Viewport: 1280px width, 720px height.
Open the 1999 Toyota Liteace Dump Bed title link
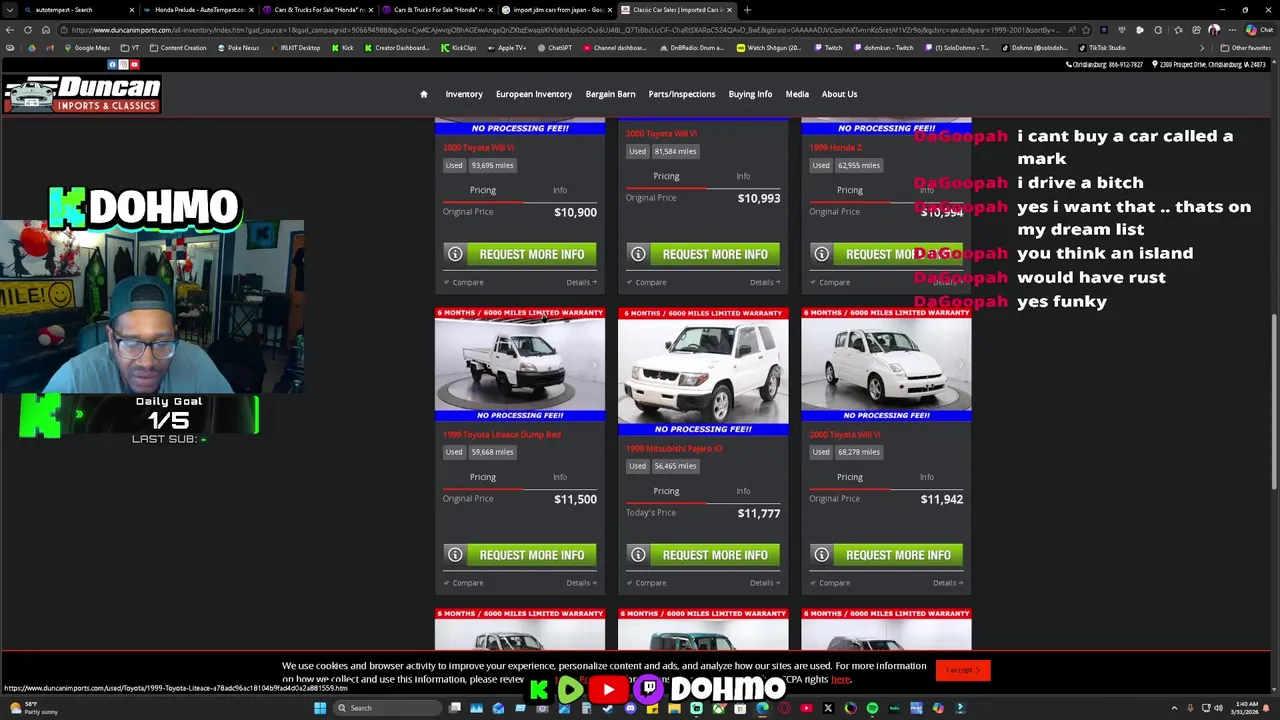pyautogui.click(x=502, y=435)
